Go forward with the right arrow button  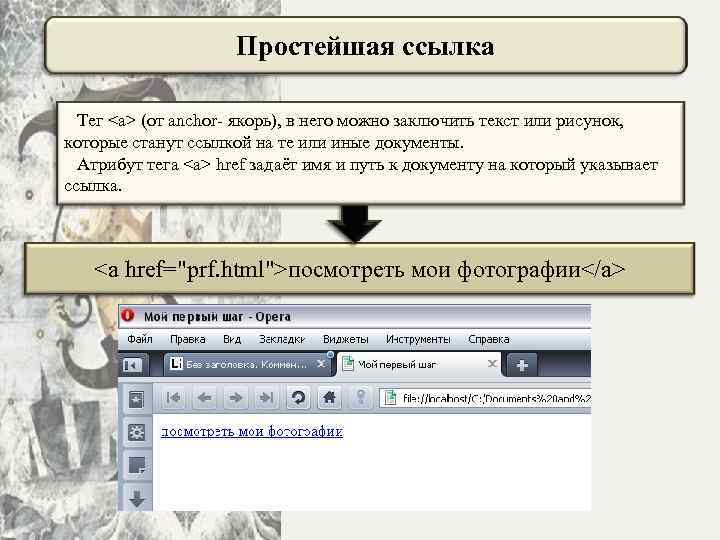tap(235, 397)
